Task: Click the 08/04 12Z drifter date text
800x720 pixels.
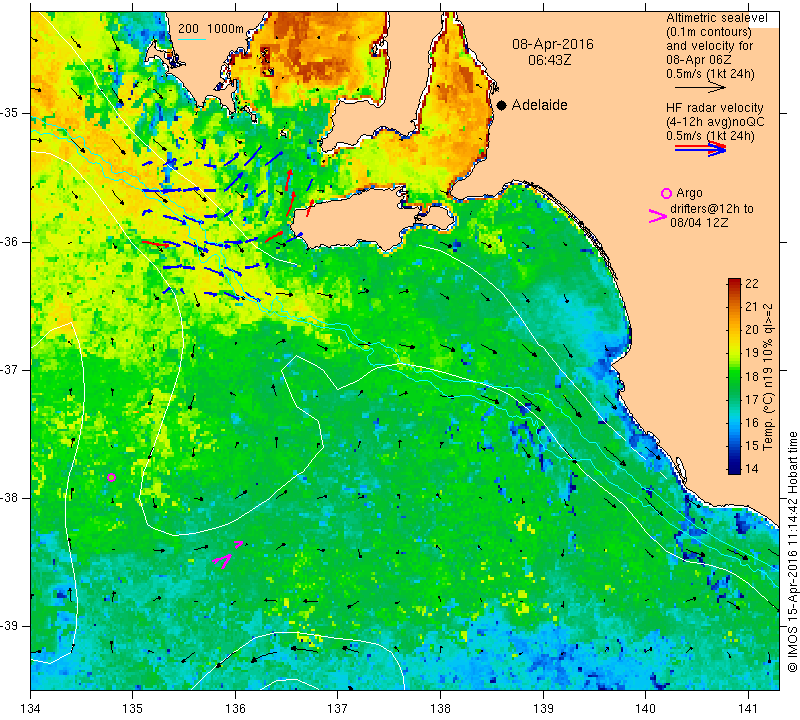Action: pos(699,222)
